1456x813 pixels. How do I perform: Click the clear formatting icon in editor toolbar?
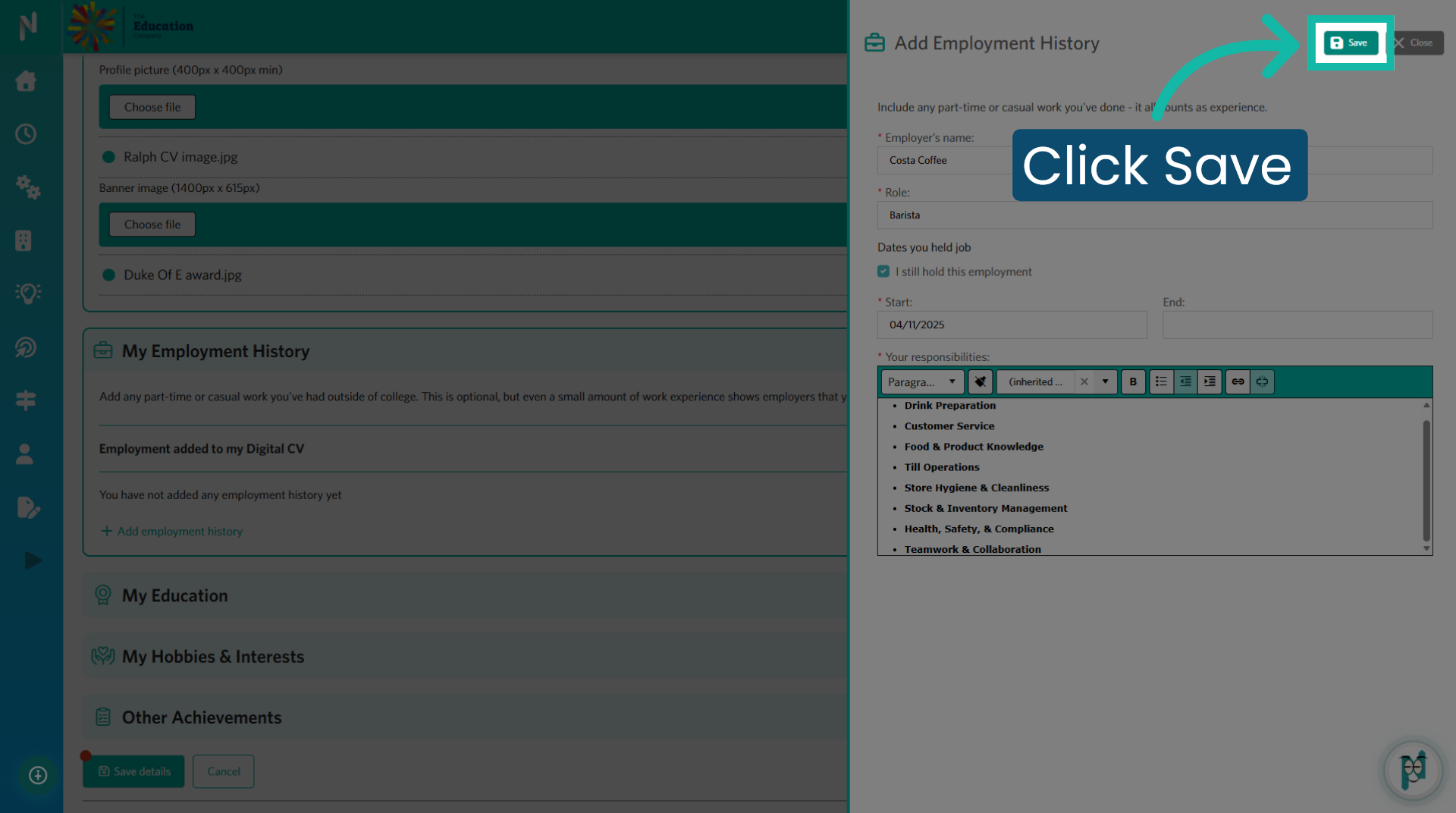(x=981, y=381)
